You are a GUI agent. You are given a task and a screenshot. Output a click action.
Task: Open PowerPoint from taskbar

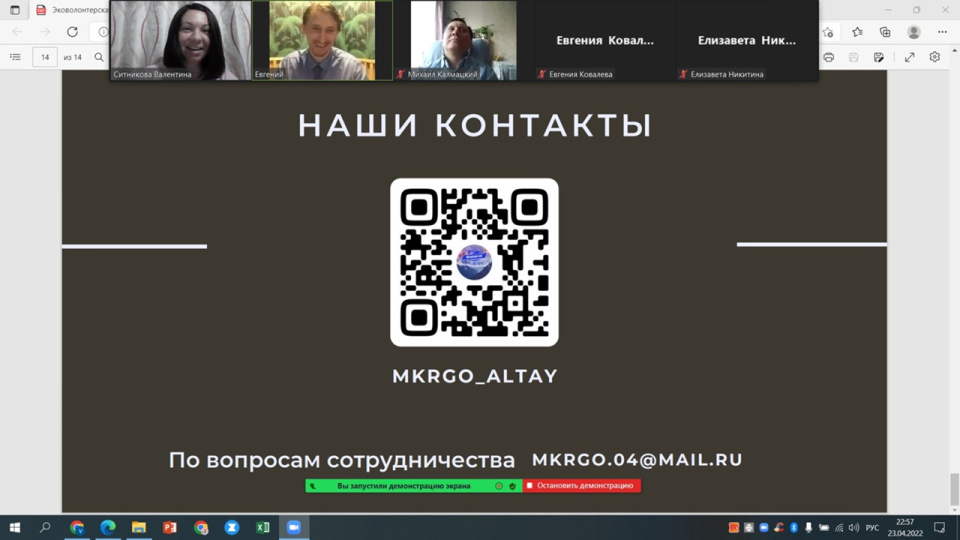(x=170, y=527)
